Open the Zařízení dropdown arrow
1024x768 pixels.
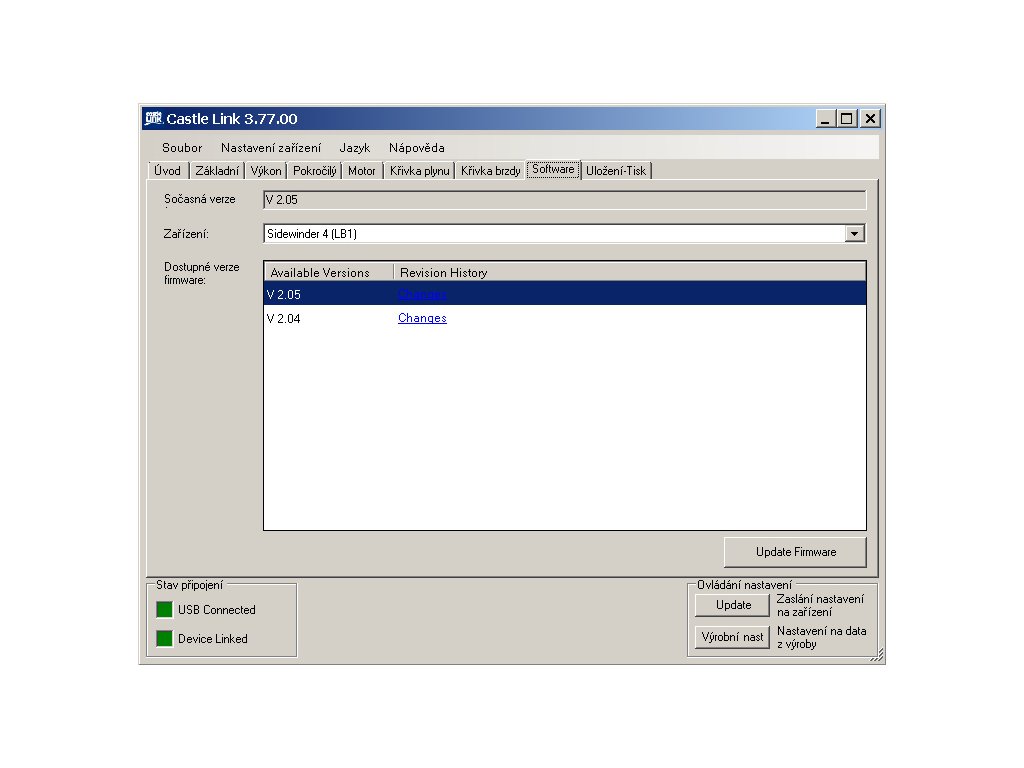coord(854,234)
